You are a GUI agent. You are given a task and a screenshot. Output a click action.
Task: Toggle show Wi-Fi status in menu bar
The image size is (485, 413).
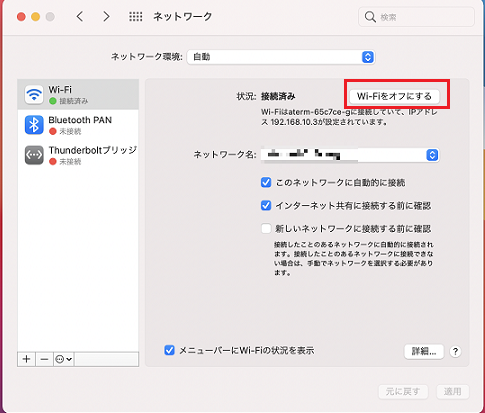[169, 350]
